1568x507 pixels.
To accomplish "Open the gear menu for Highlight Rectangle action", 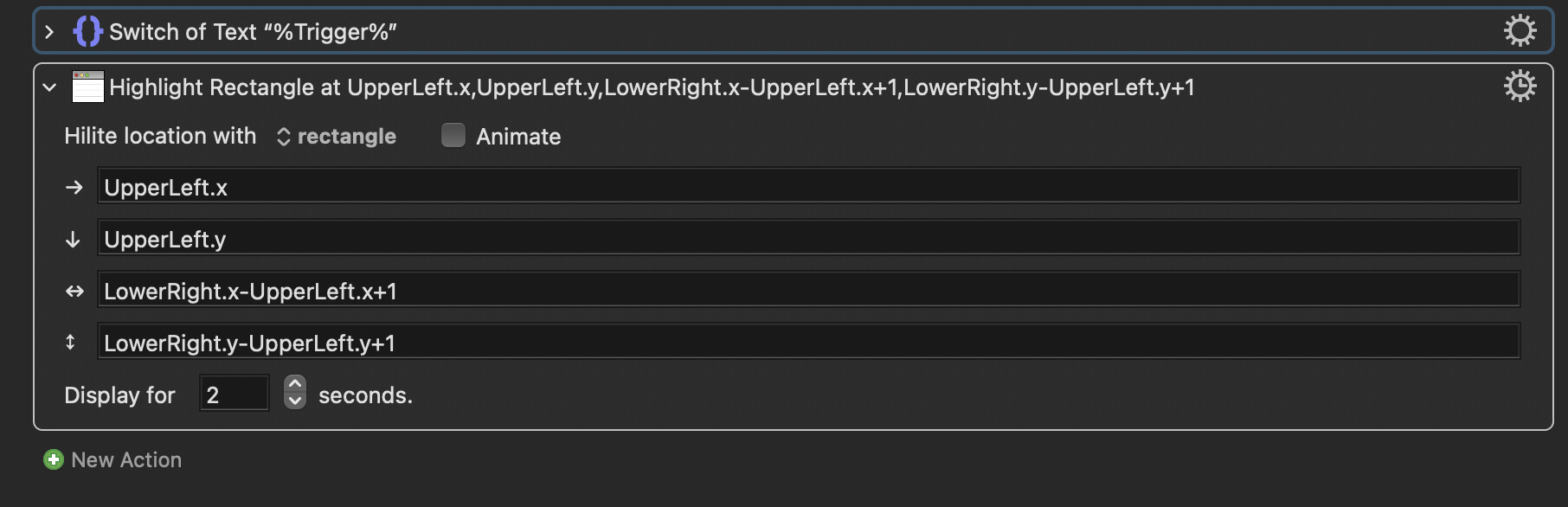I will click(1520, 86).
